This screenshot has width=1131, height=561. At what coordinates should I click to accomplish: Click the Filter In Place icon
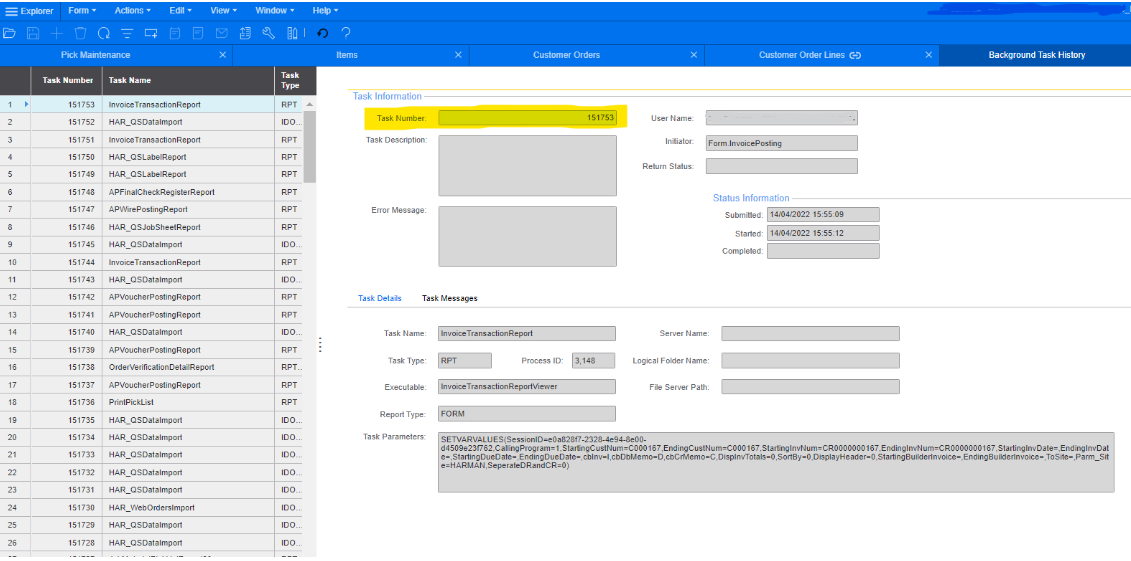(x=127, y=33)
